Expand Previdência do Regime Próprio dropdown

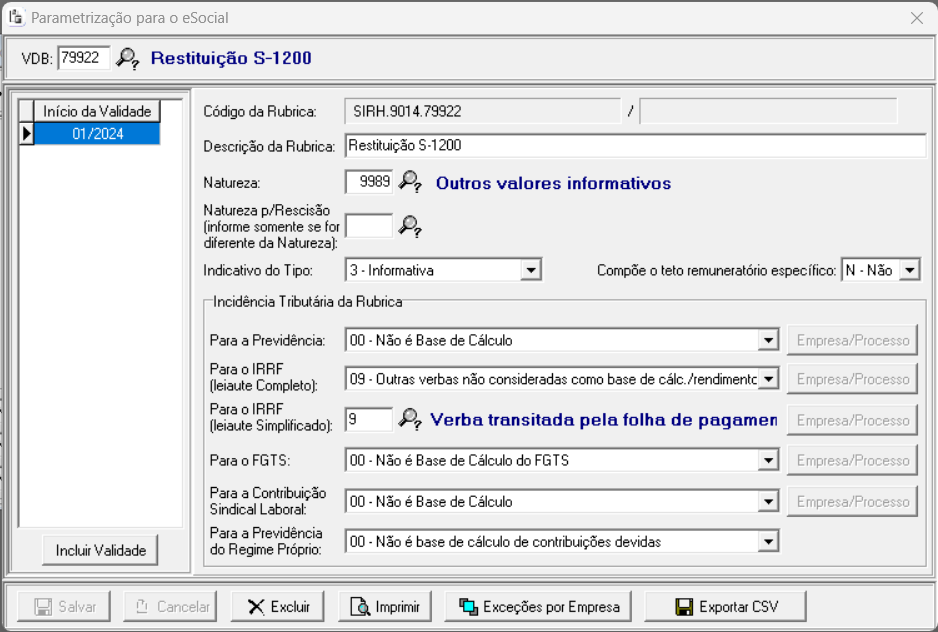pos(768,542)
